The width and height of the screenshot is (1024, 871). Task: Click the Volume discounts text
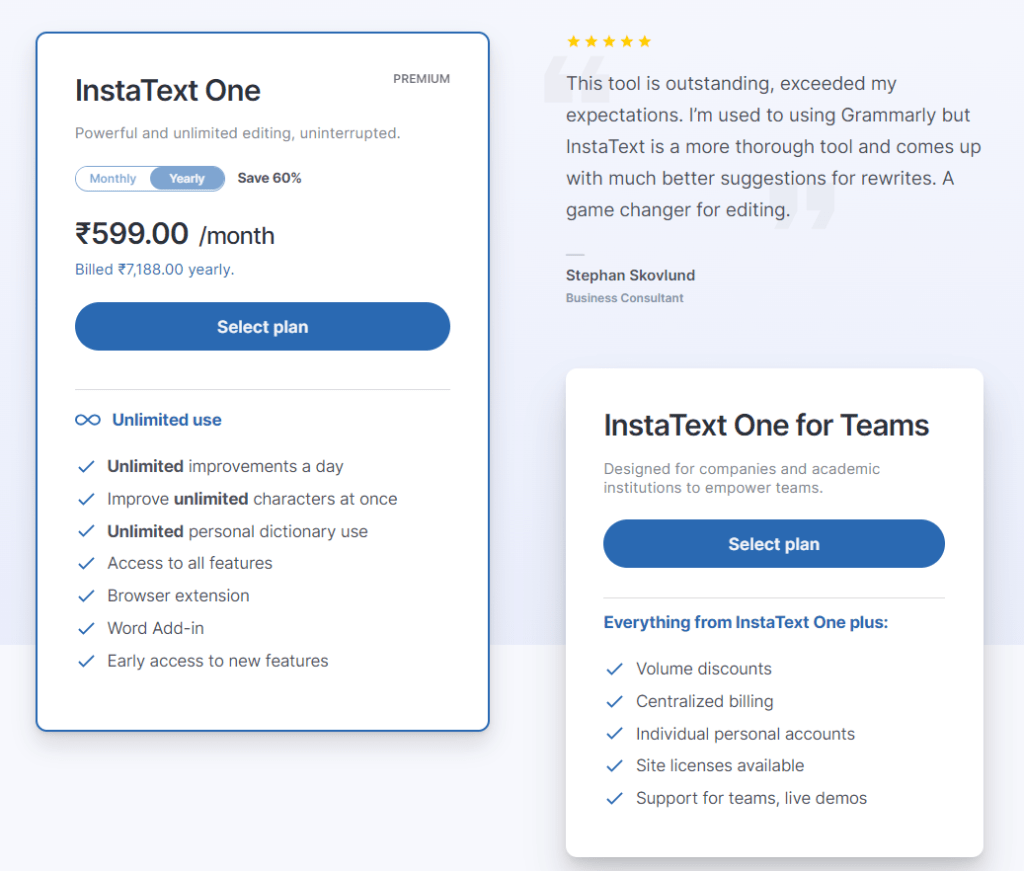703,669
